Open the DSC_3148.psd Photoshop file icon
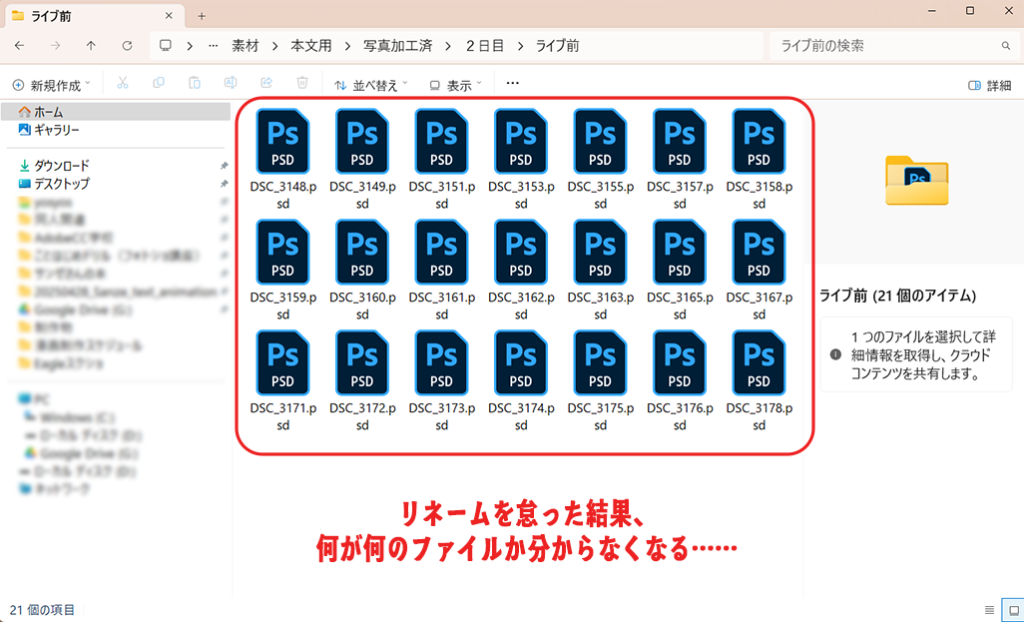This screenshot has height=622, width=1024. pyautogui.click(x=283, y=141)
